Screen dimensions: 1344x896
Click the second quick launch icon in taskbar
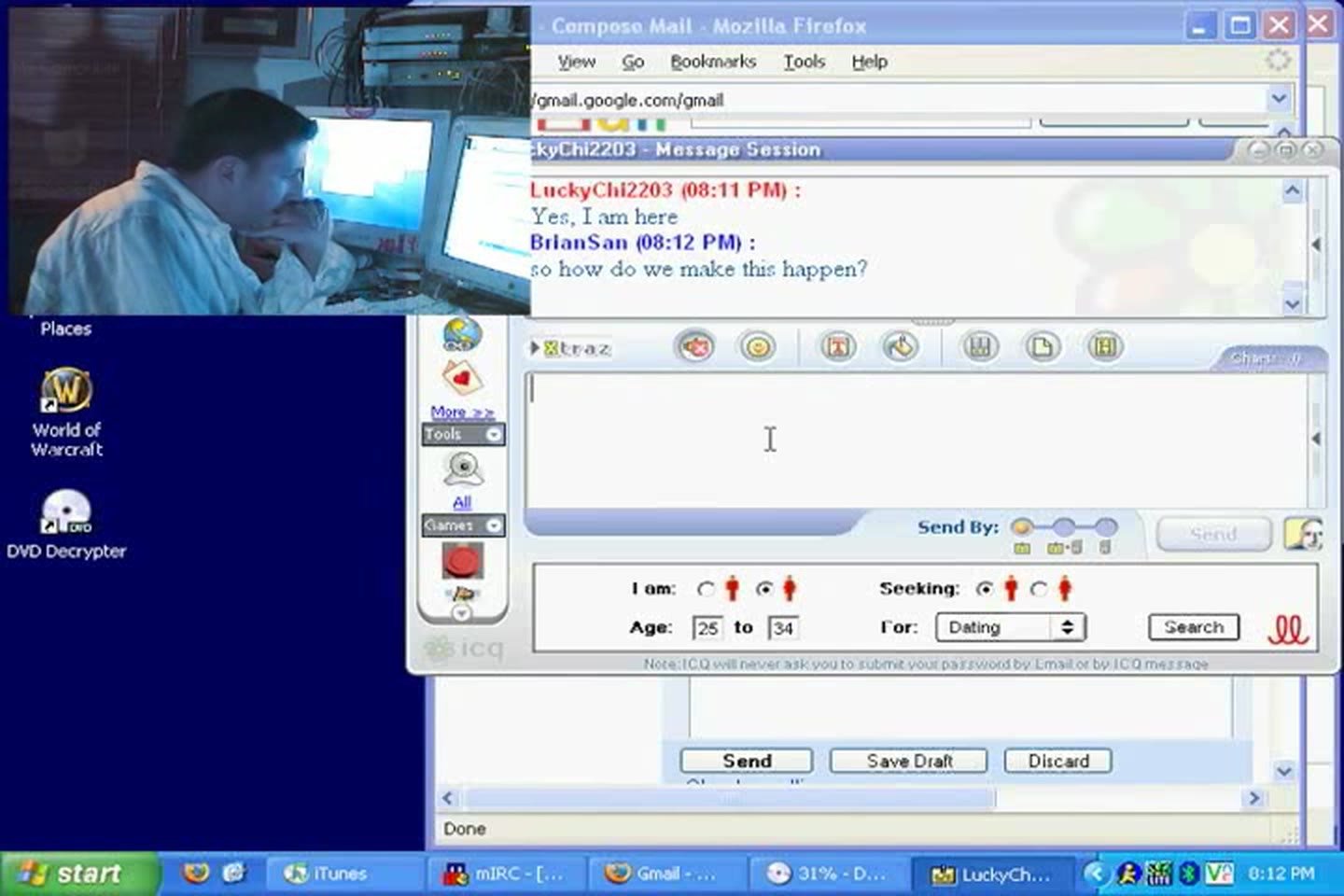(x=233, y=874)
